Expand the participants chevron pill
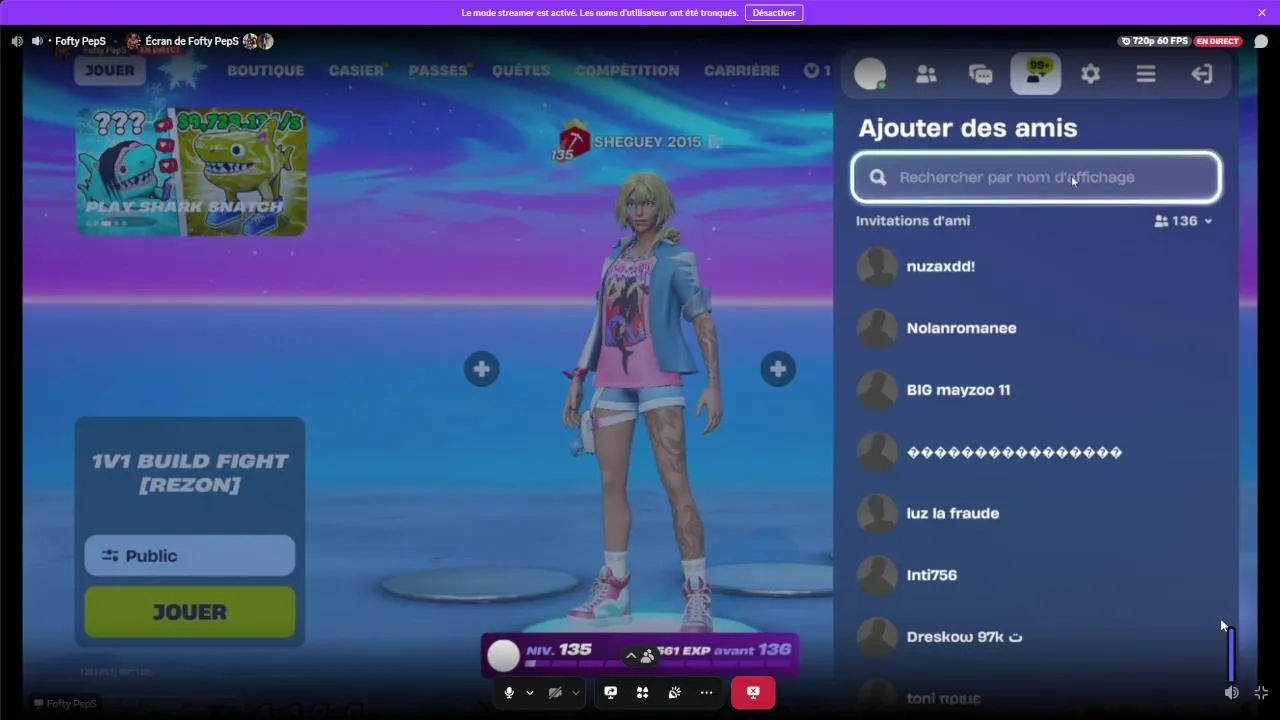This screenshot has height=720, width=1280. 640,656
